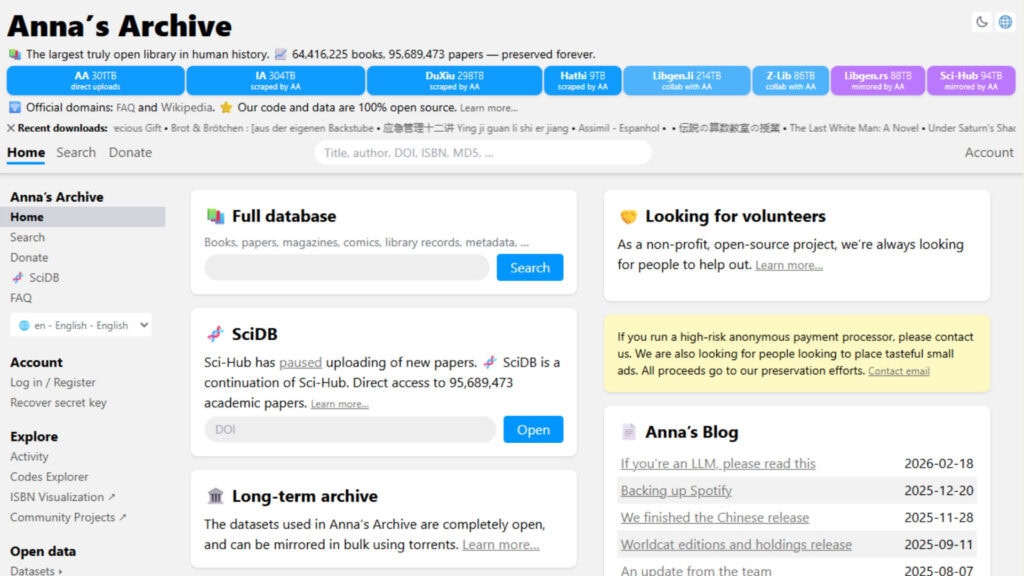Click the SciDB card heading icon
Screen dimensions: 1024x576
[216, 334]
